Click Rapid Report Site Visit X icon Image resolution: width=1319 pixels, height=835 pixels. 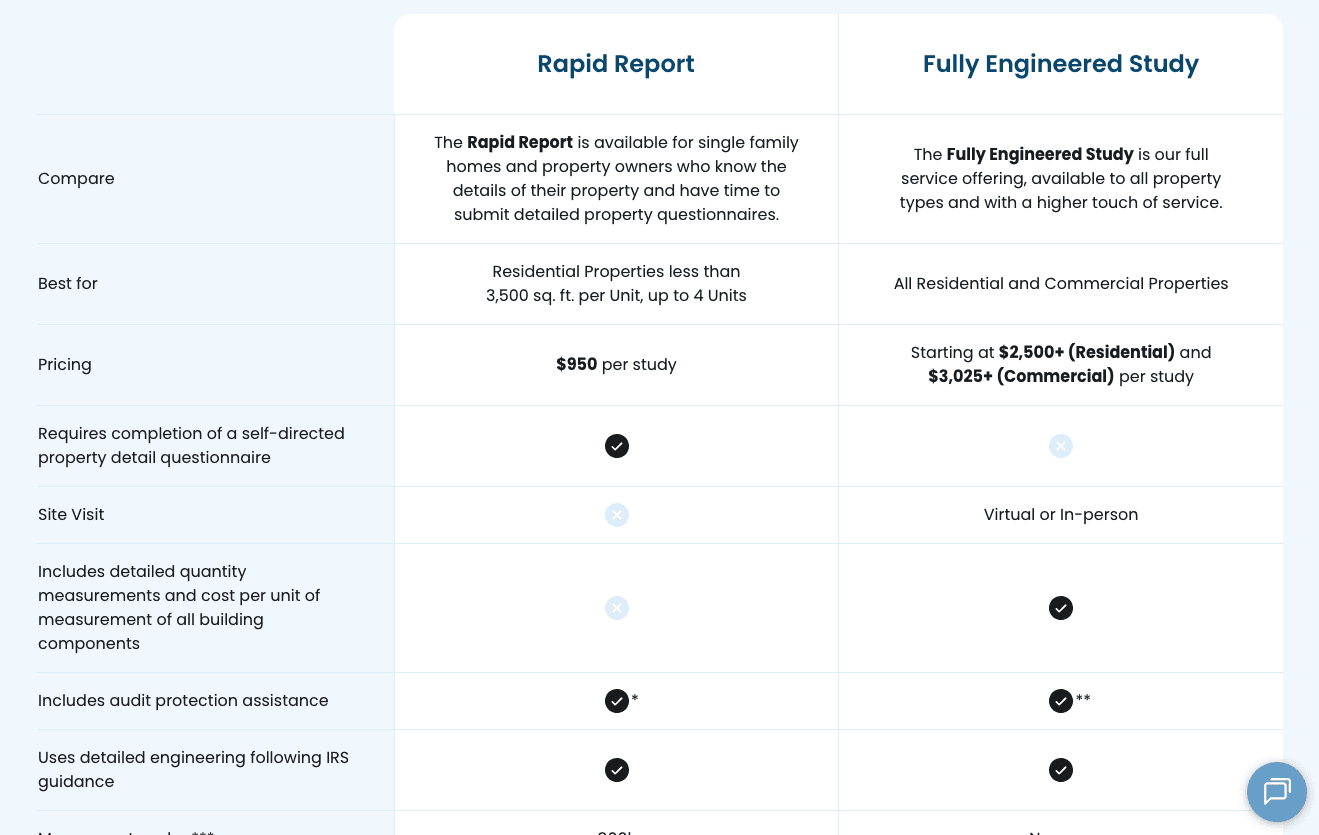[617, 515]
